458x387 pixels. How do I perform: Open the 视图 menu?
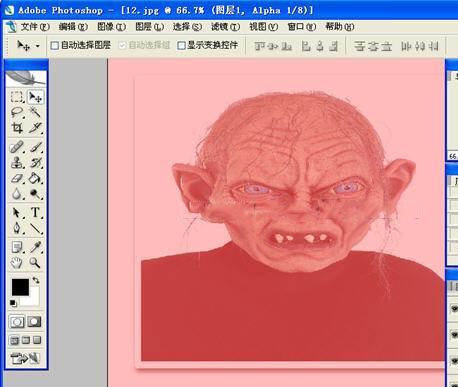point(264,27)
